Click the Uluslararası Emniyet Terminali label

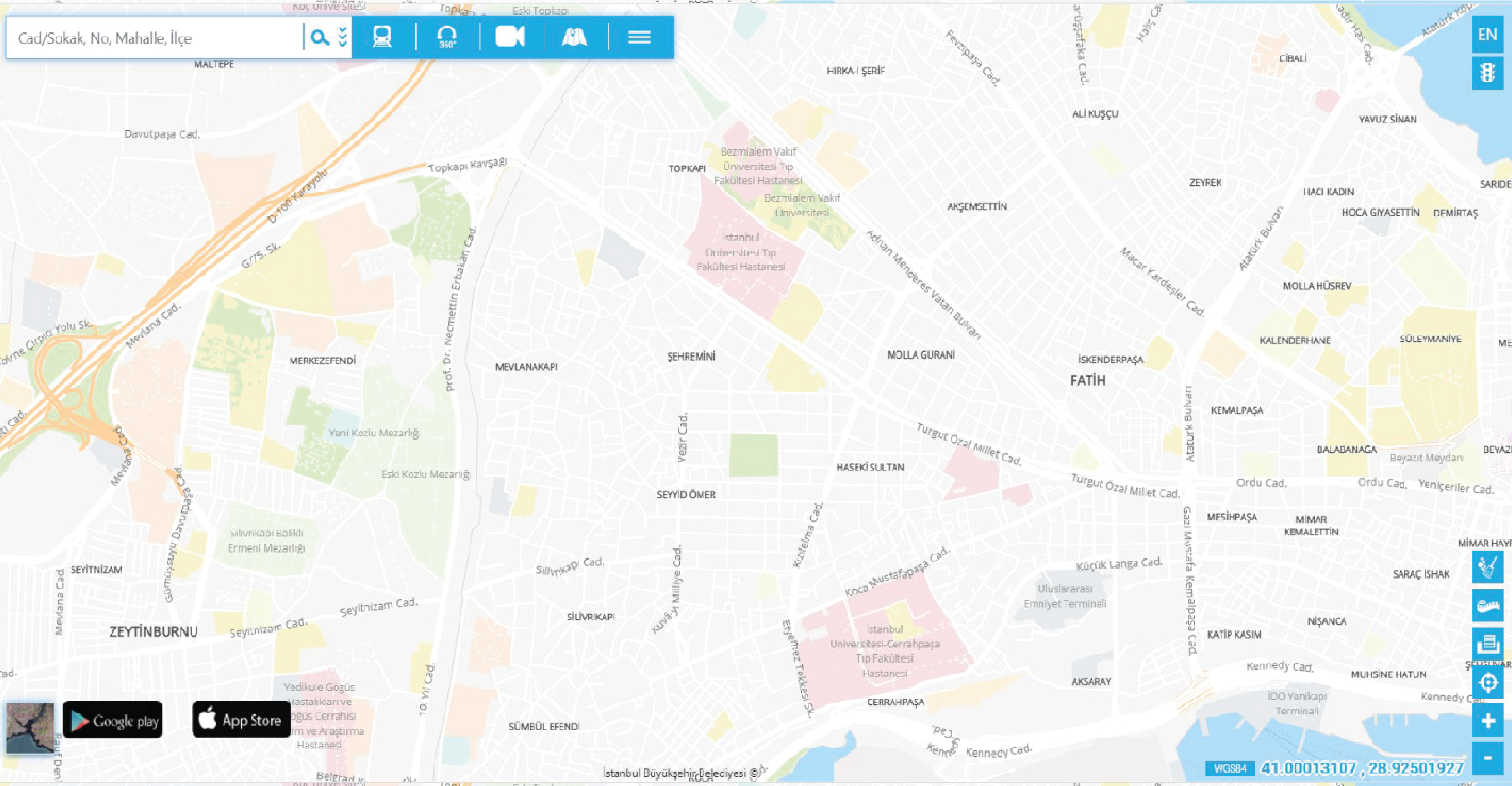tap(1065, 596)
